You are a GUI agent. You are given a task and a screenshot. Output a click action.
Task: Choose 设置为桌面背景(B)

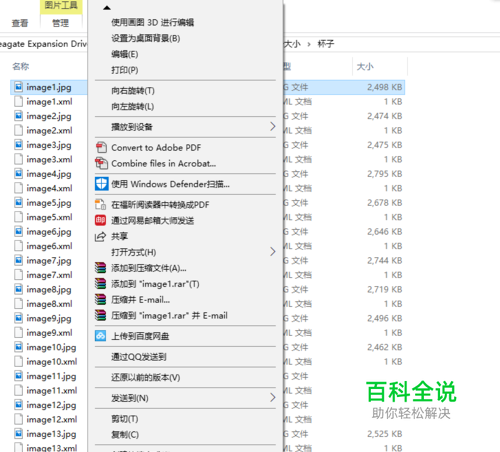146,38
